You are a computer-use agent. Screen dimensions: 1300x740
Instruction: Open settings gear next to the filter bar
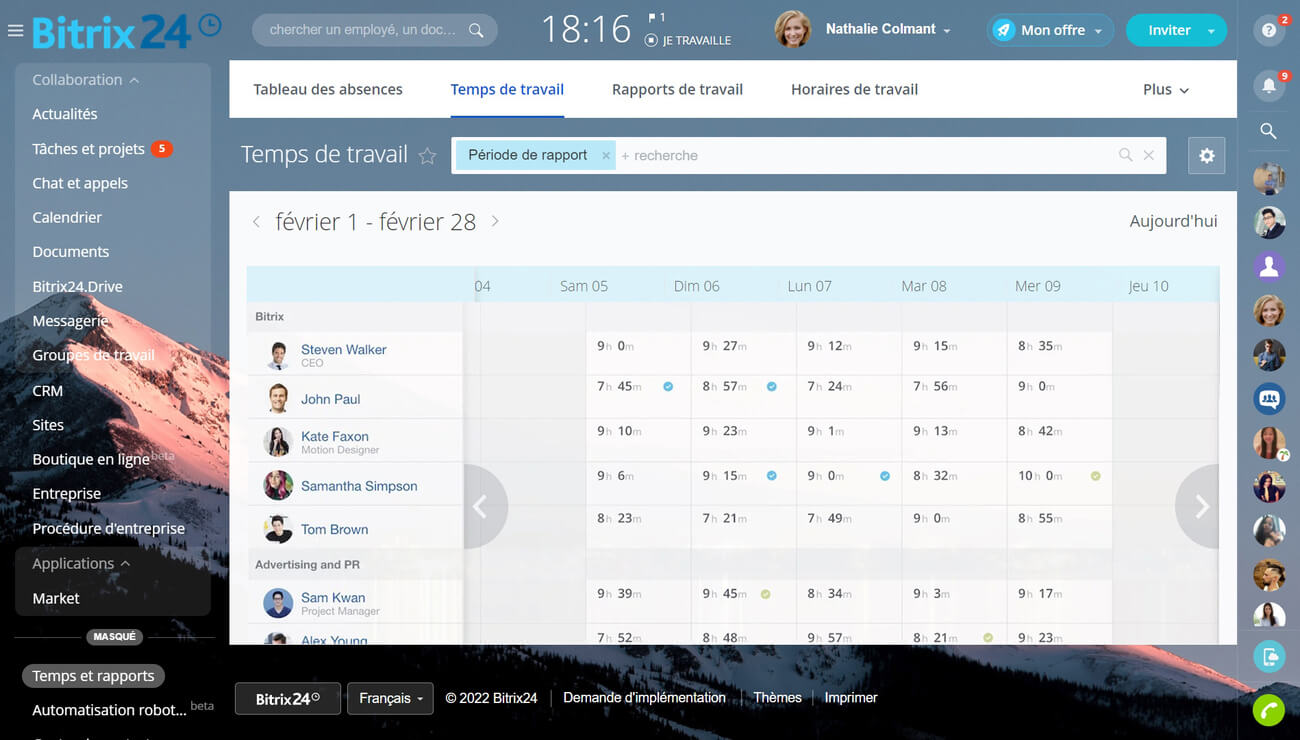click(x=1206, y=156)
